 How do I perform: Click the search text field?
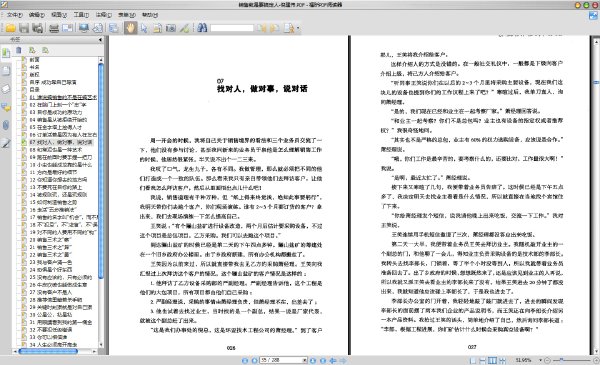(x=232, y=28)
